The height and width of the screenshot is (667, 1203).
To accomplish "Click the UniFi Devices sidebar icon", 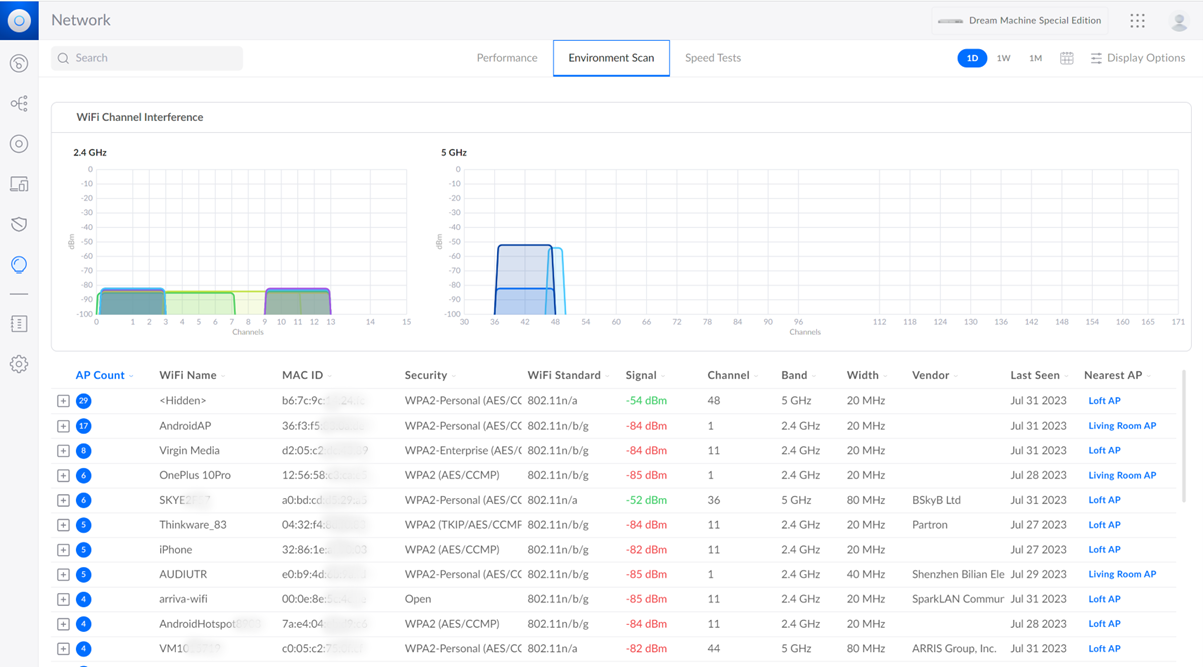I will click(x=19, y=144).
